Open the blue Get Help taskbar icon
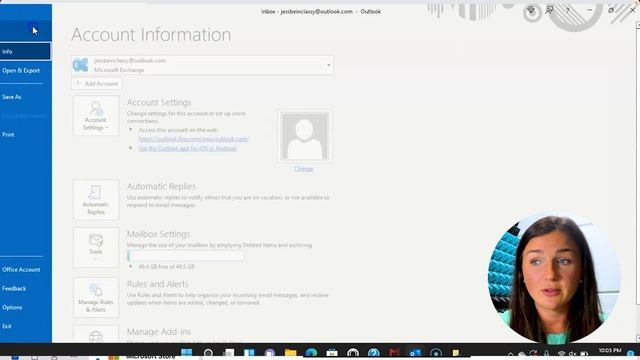Viewport: 640px width, 360px height. (x=373, y=353)
